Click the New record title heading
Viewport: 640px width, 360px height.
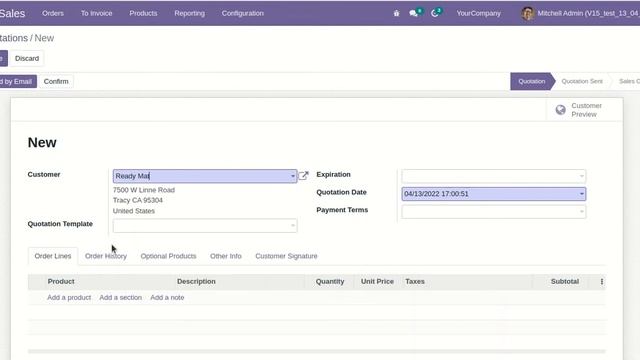click(x=42, y=142)
